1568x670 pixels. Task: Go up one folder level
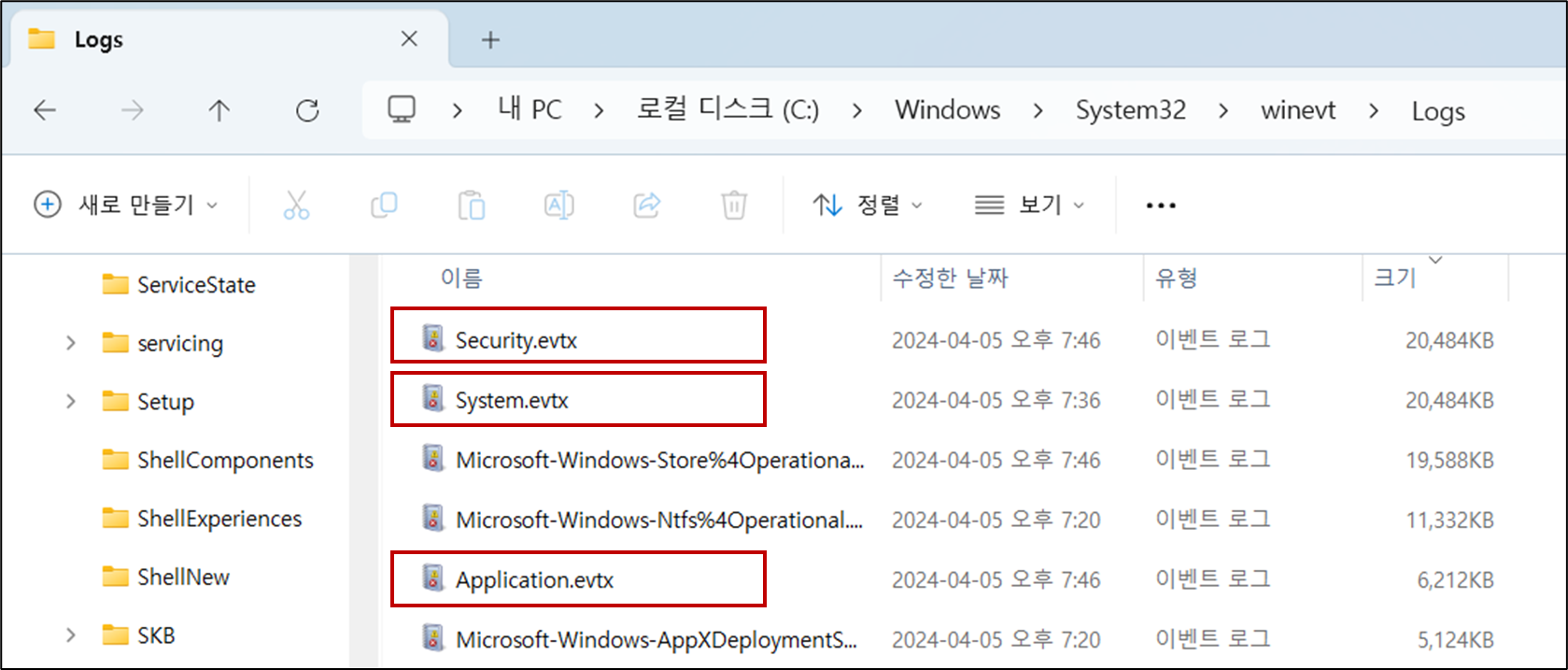click(219, 111)
